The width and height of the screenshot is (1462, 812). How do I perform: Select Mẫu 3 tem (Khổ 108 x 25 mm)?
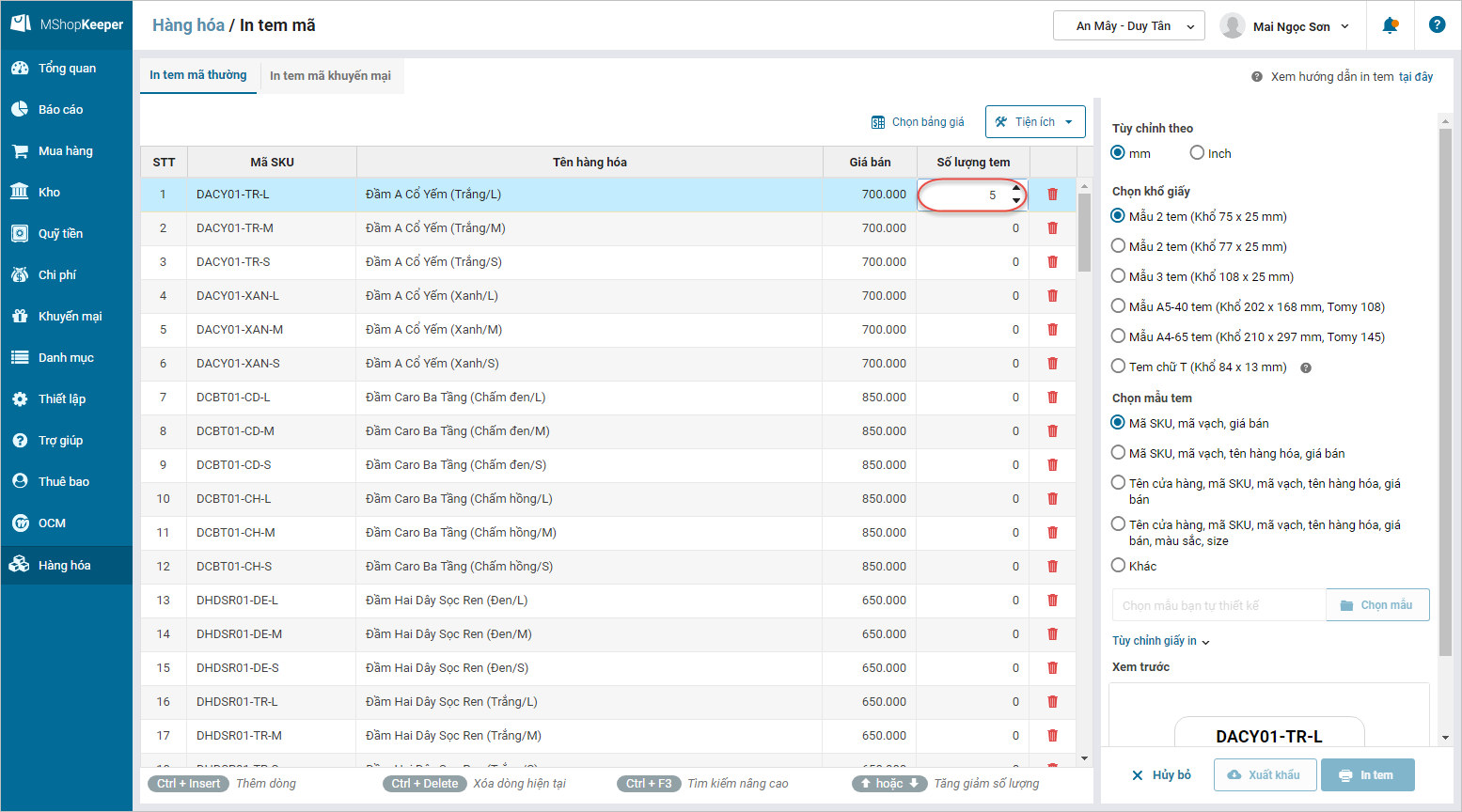click(x=1118, y=276)
